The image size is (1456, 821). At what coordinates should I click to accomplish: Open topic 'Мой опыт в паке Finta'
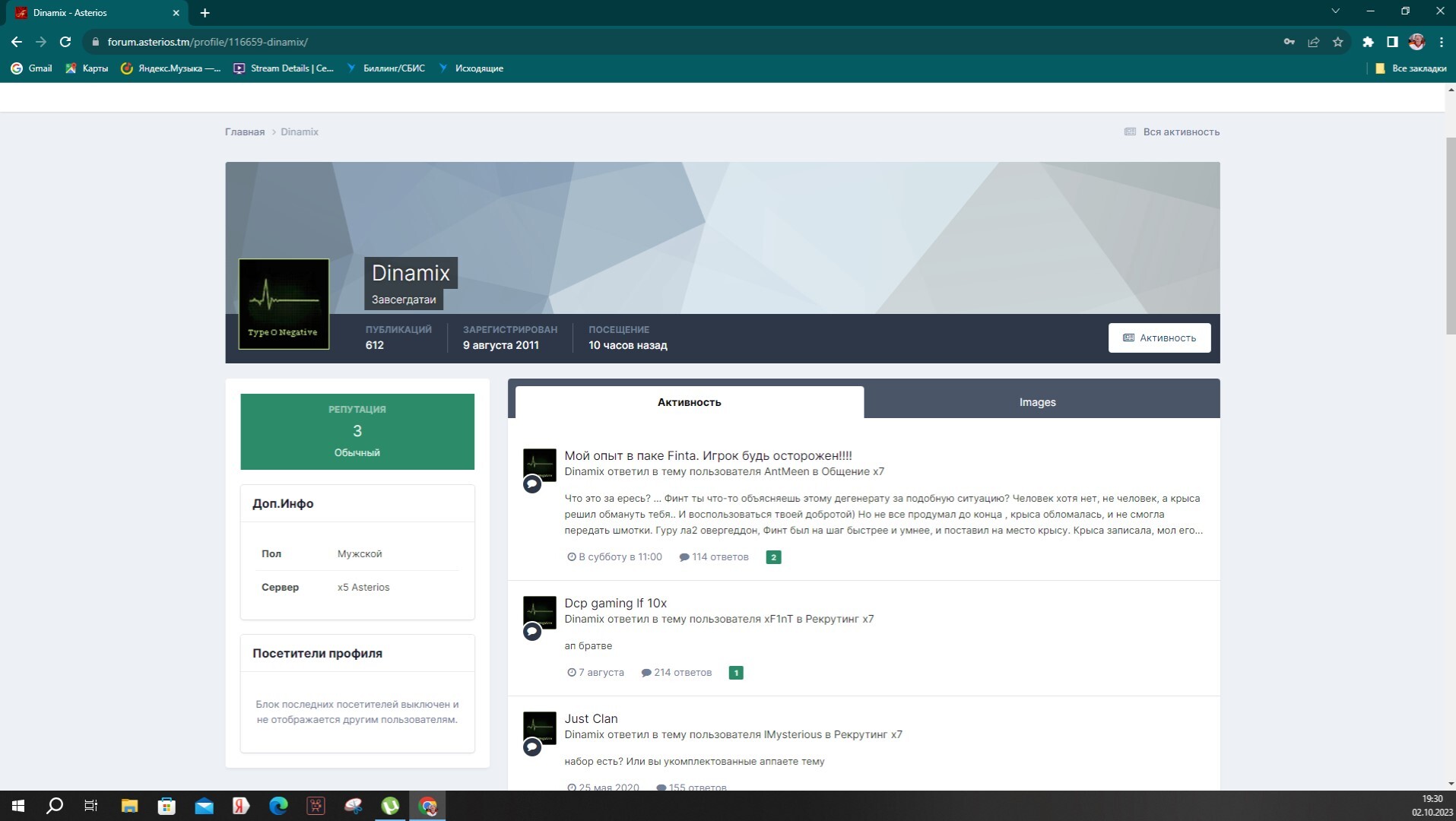pos(707,455)
